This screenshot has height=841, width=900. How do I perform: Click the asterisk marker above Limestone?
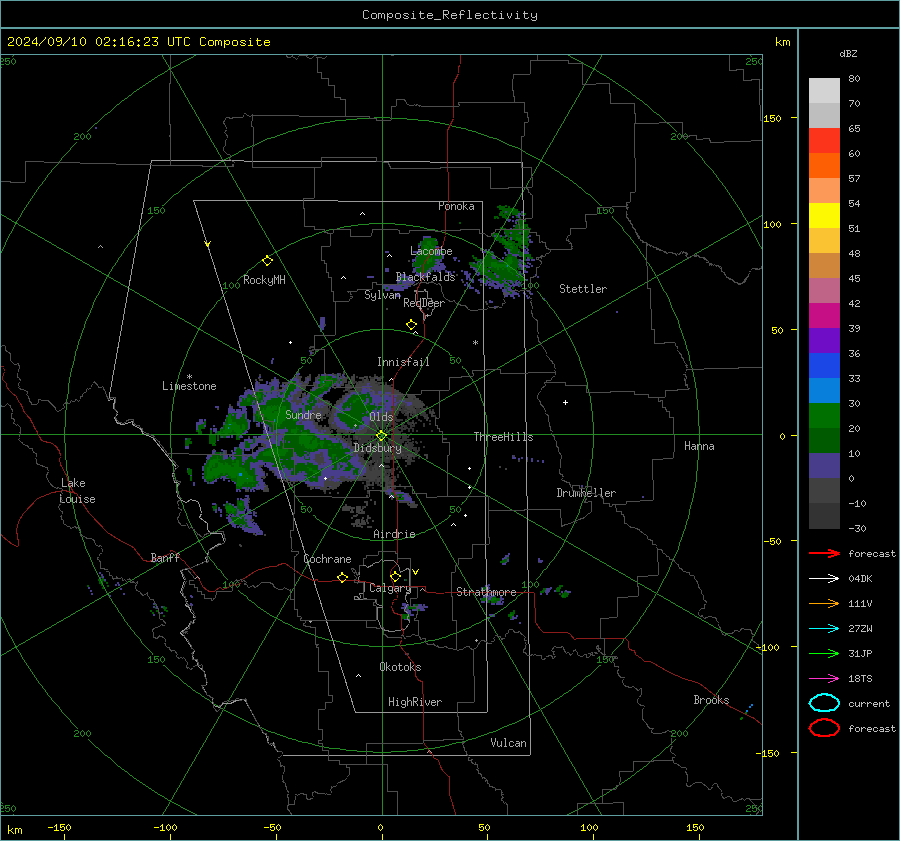point(189,377)
